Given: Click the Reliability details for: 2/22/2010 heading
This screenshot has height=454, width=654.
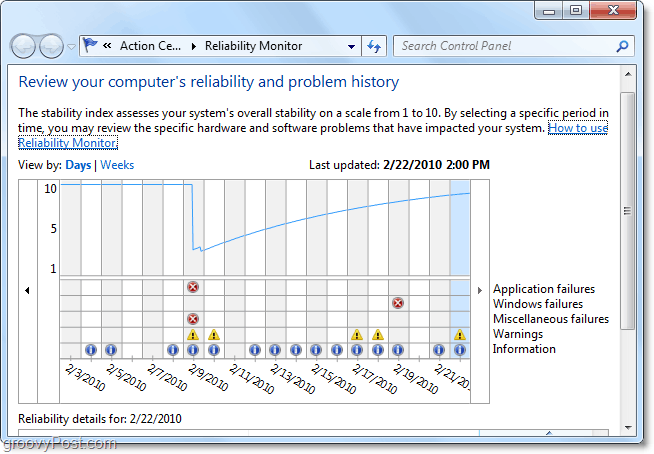Looking at the screenshot, I should pos(100,419).
